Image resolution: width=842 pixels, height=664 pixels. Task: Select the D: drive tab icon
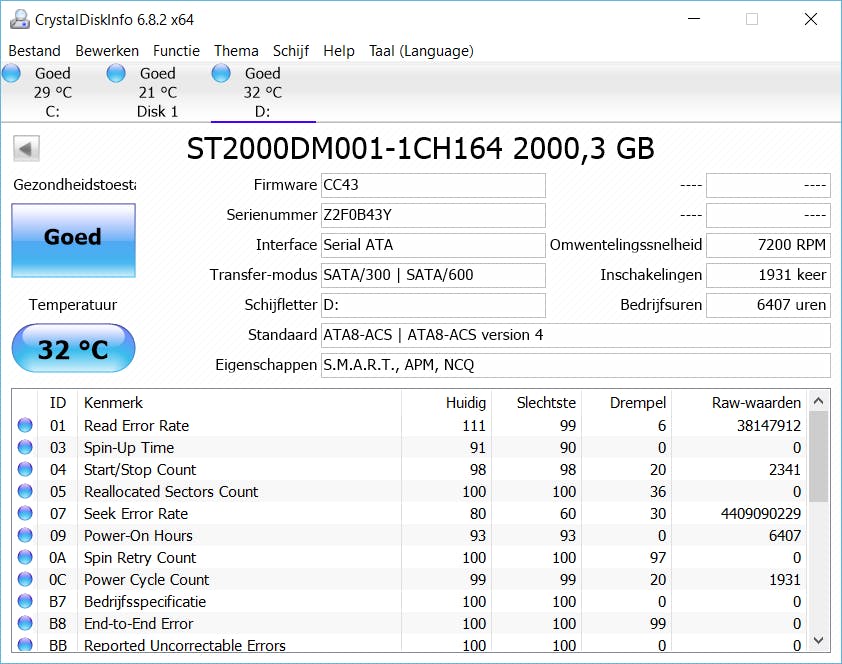tap(220, 72)
